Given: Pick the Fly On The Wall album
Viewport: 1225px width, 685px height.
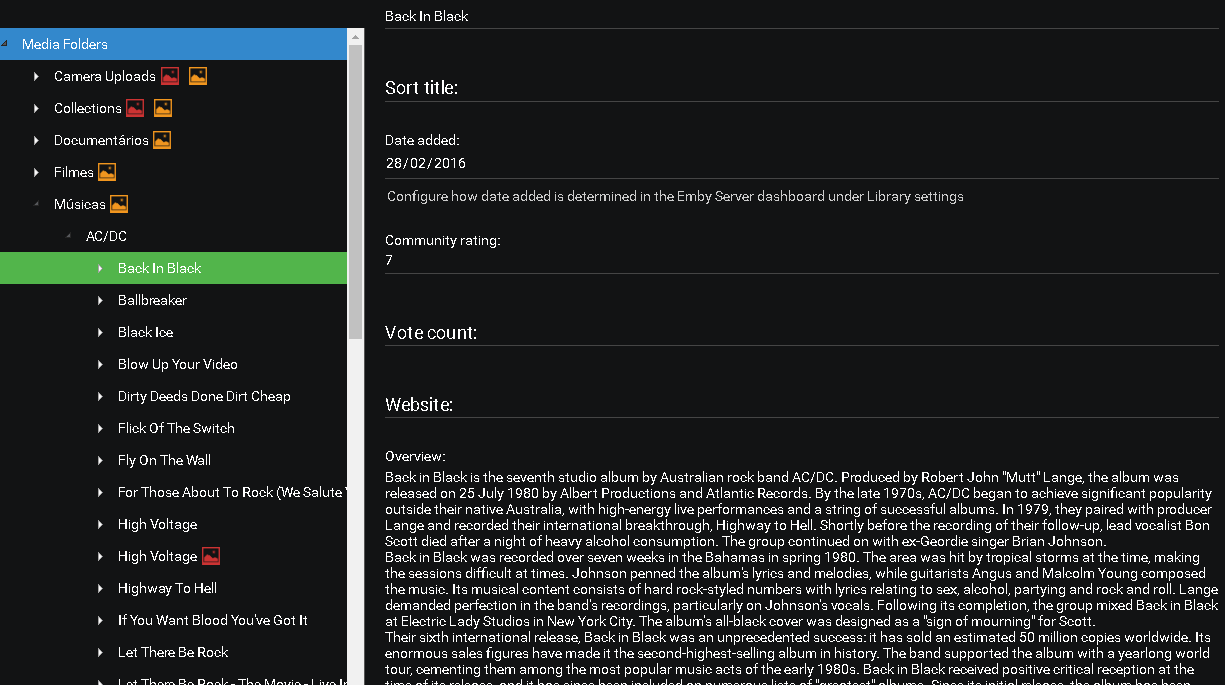Looking at the screenshot, I should pyautogui.click(x=164, y=460).
